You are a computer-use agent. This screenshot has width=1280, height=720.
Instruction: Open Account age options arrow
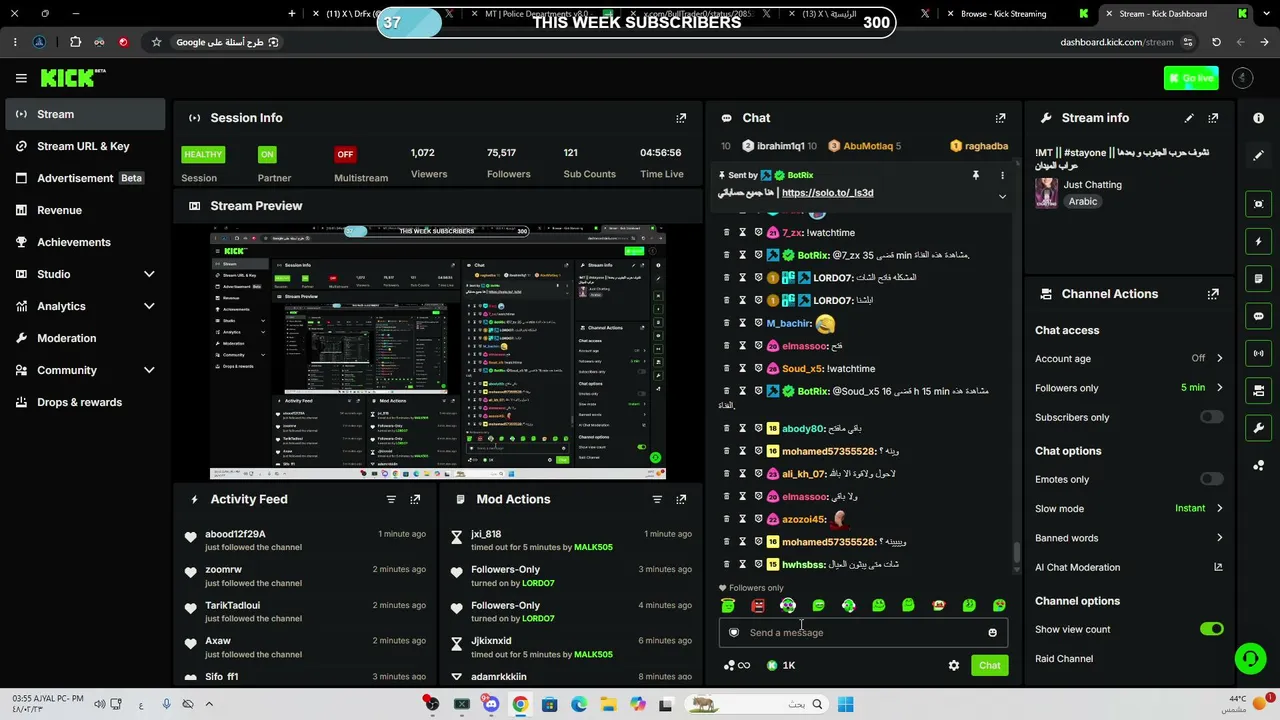tap(1219, 358)
